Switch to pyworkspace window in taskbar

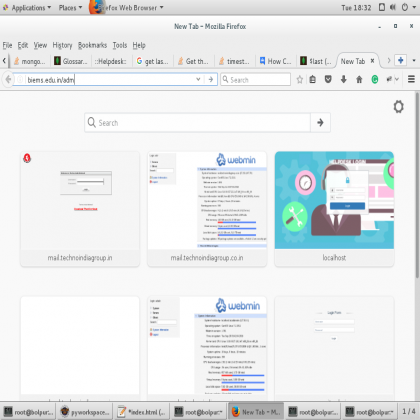pos(85,412)
